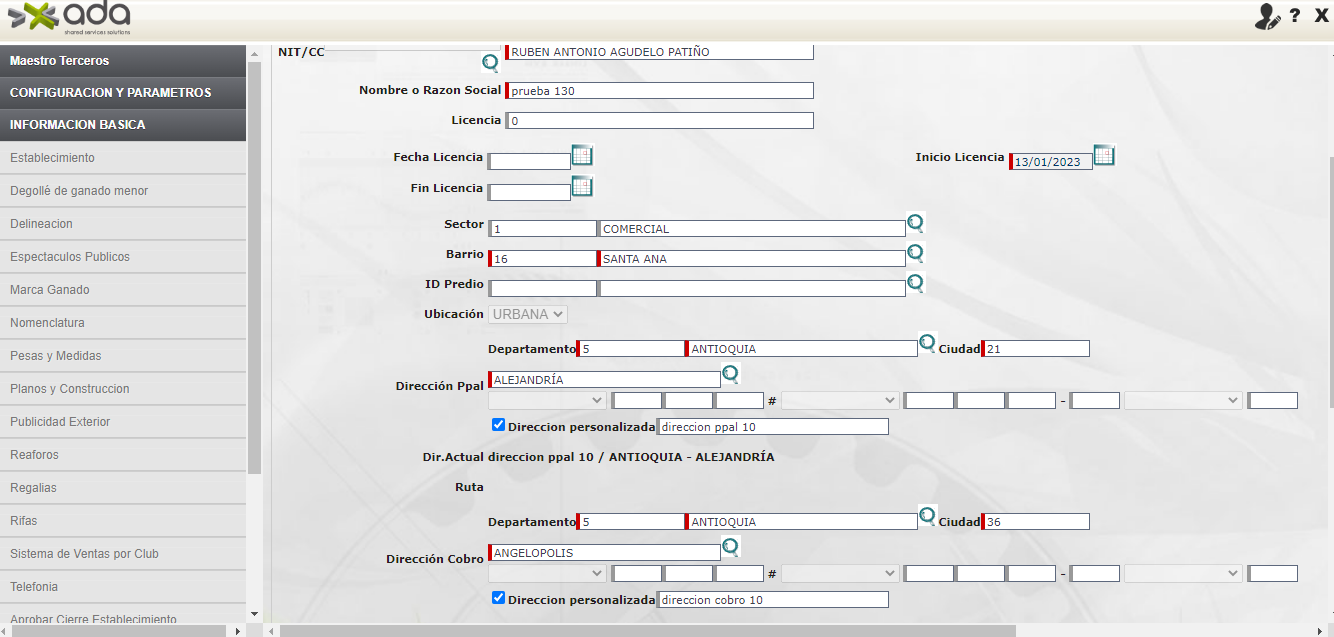This screenshot has width=1334, height=637.
Task: Click the Nombre o Razon Social field
Action: click(660, 91)
